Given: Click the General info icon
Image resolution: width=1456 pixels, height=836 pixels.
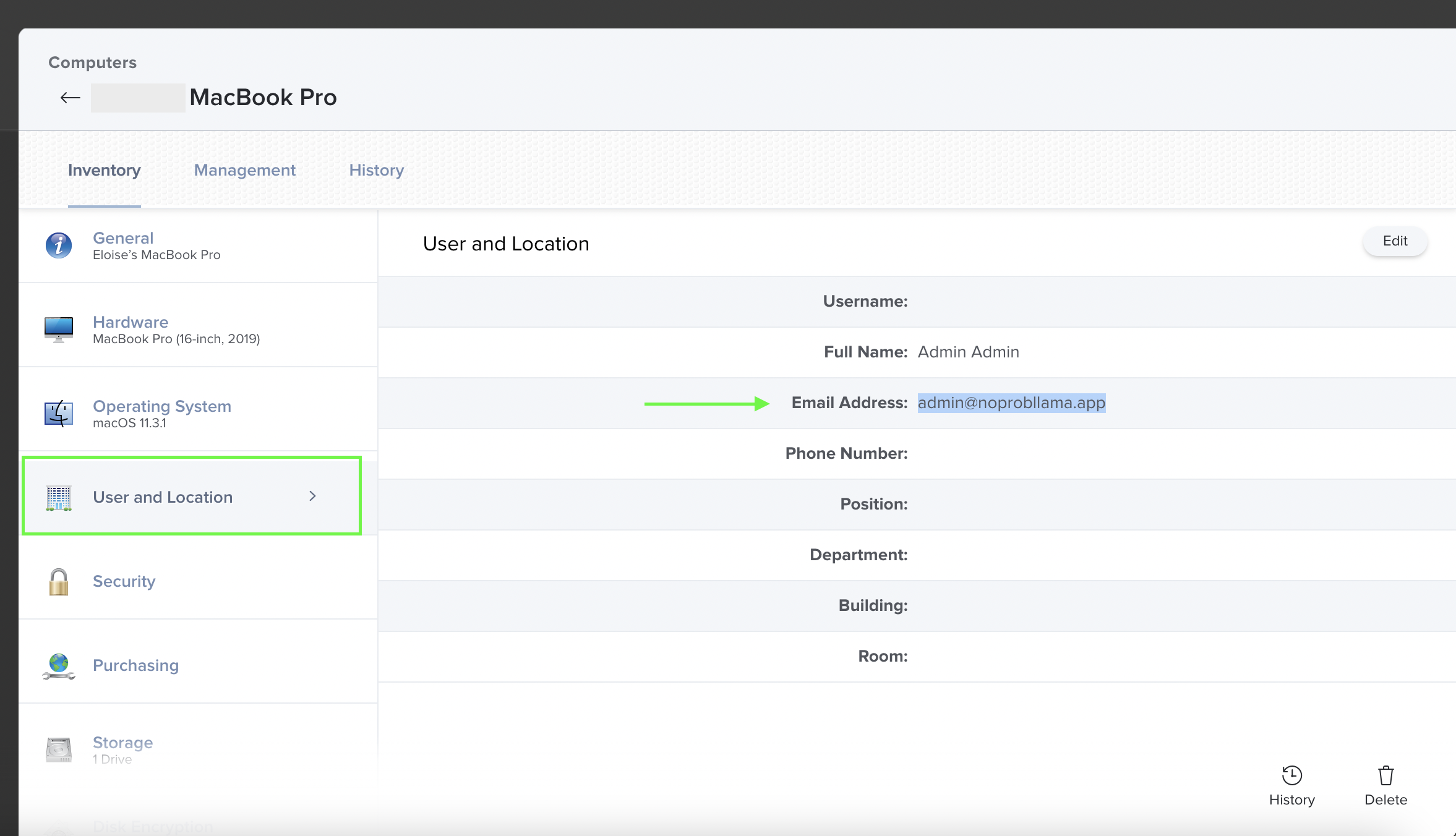Looking at the screenshot, I should click(x=59, y=245).
